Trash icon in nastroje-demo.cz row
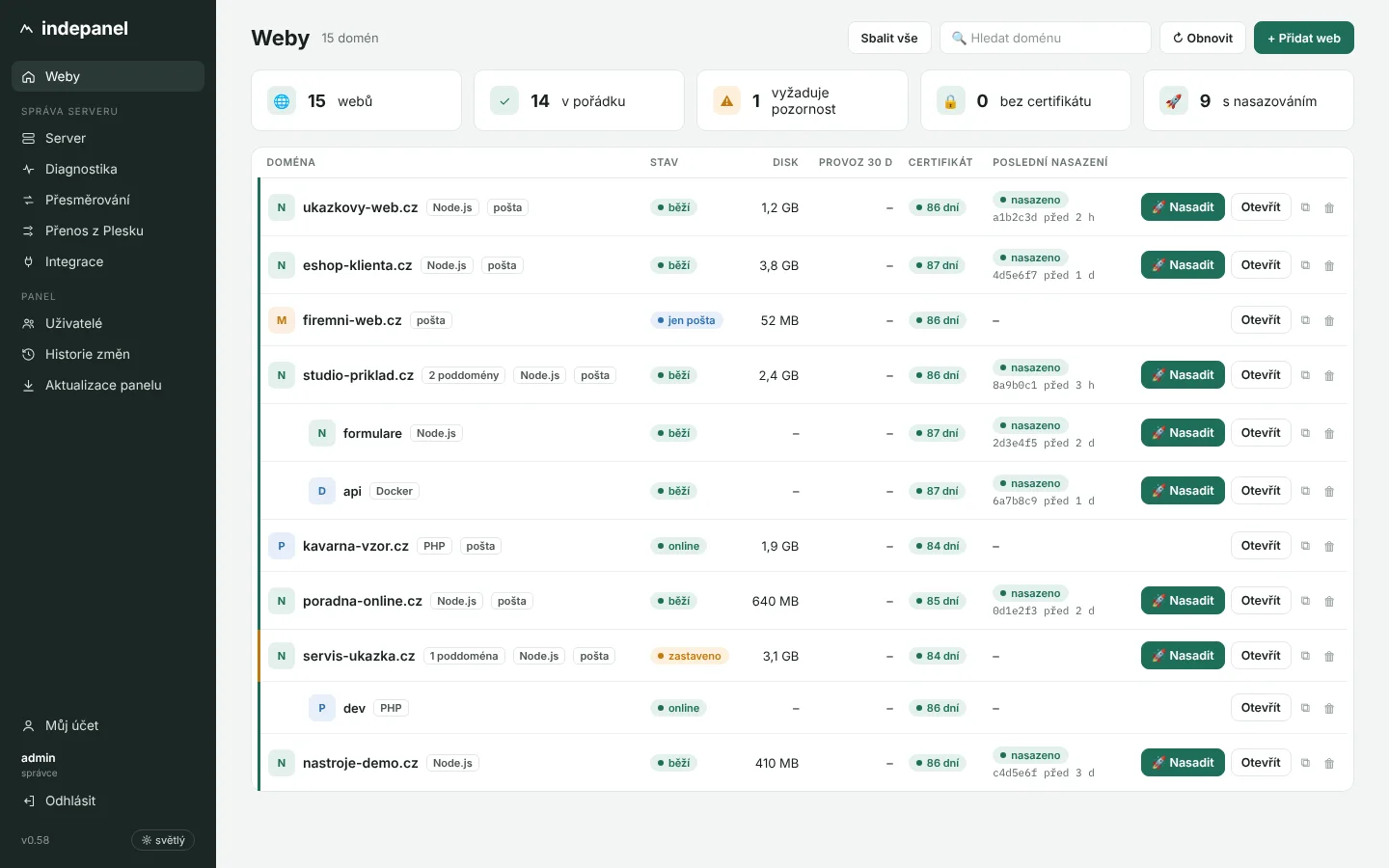1389x868 pixels. 1329,763
